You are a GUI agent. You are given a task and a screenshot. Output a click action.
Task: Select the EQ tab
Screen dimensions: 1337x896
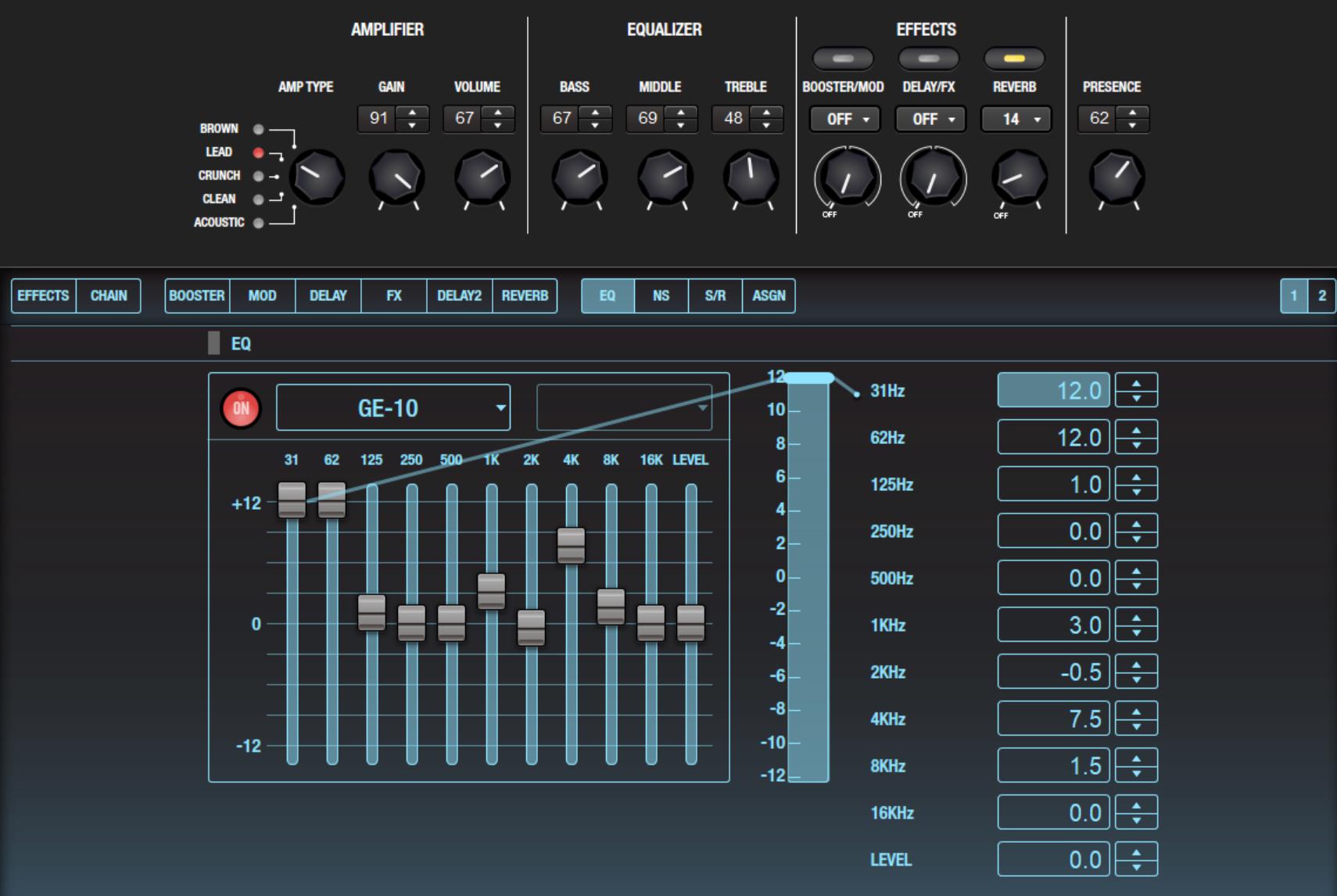[608, 296]
